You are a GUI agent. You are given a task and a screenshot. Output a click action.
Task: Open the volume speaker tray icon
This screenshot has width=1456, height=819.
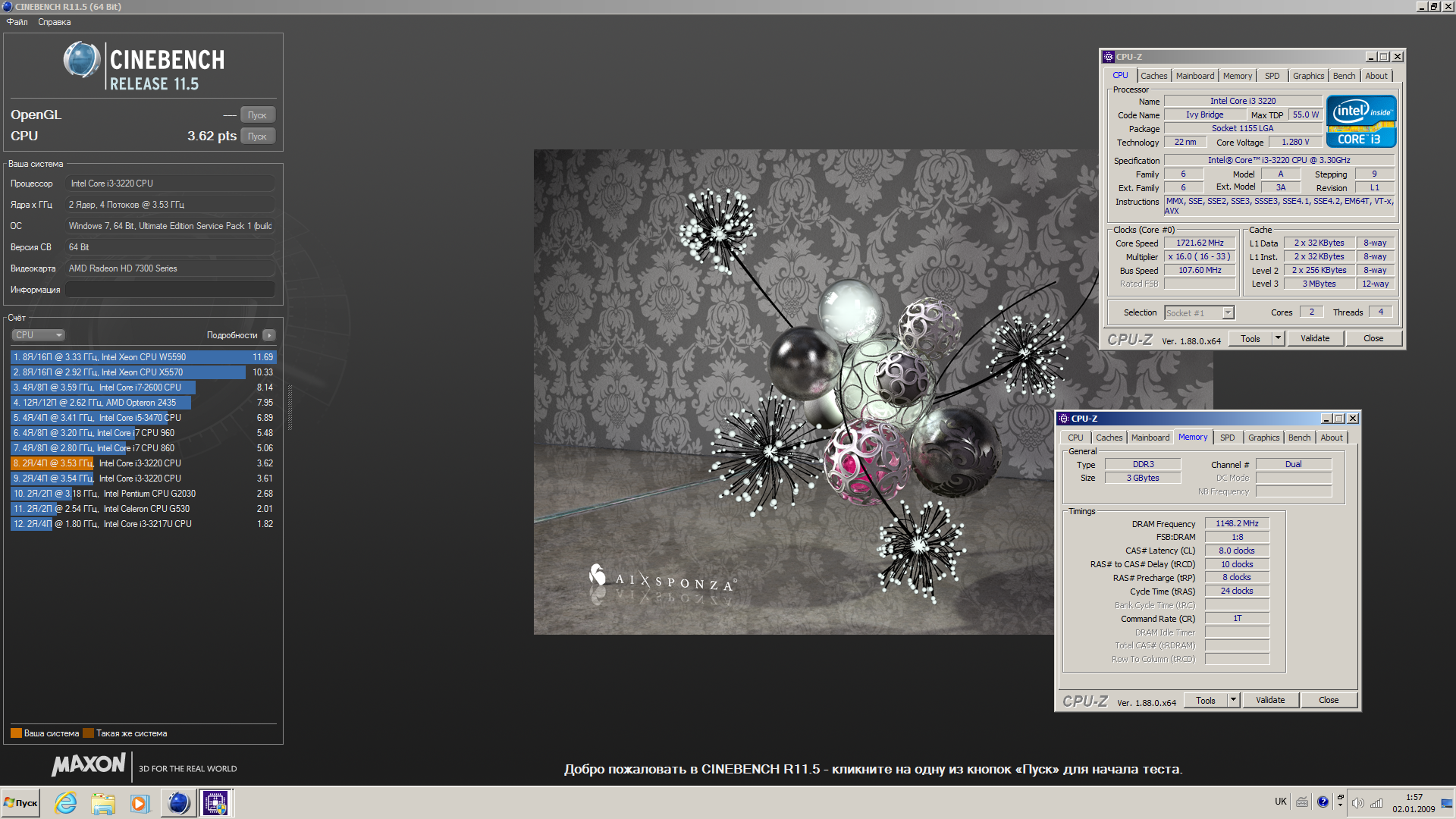(x=1357, y=803)
